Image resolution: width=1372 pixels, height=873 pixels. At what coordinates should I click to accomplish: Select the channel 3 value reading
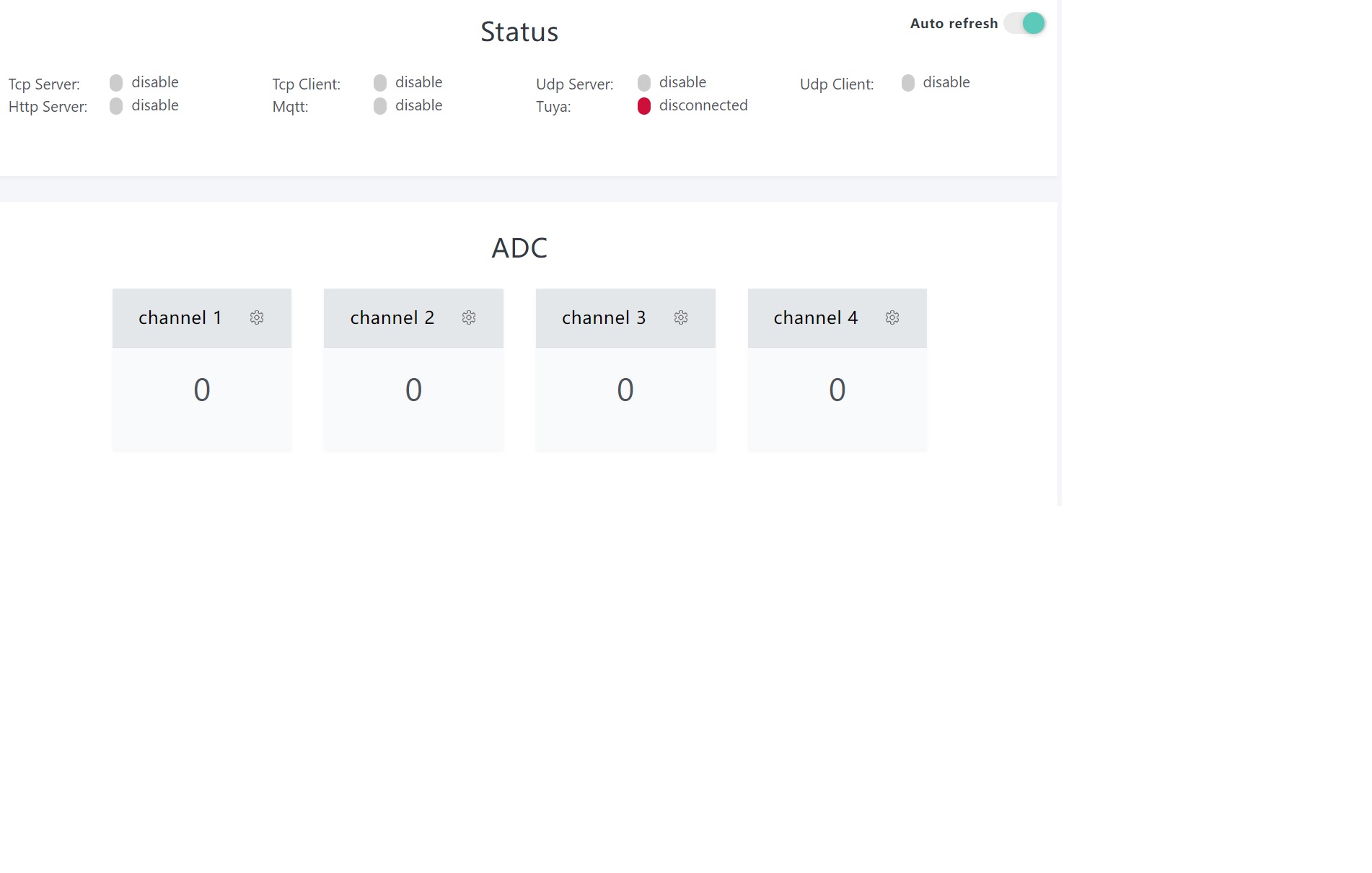click(x=625, y=390)
